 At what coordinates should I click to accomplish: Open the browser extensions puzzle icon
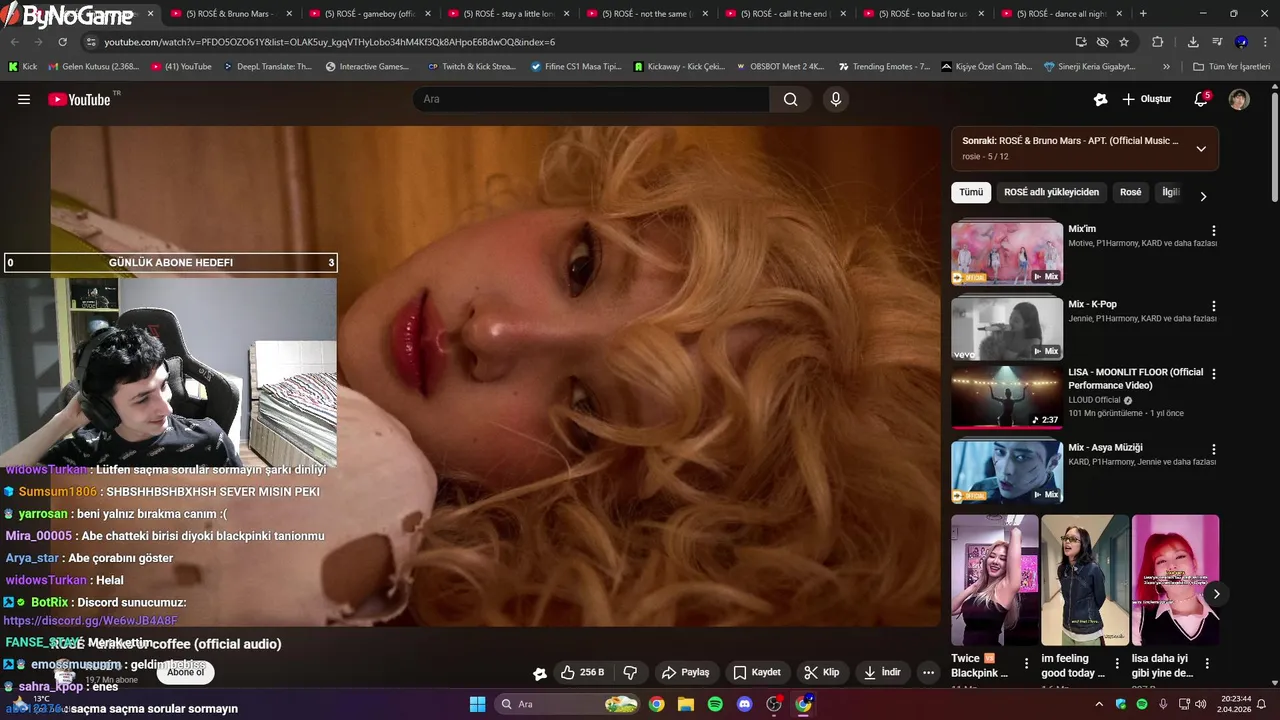point(1158,42)
